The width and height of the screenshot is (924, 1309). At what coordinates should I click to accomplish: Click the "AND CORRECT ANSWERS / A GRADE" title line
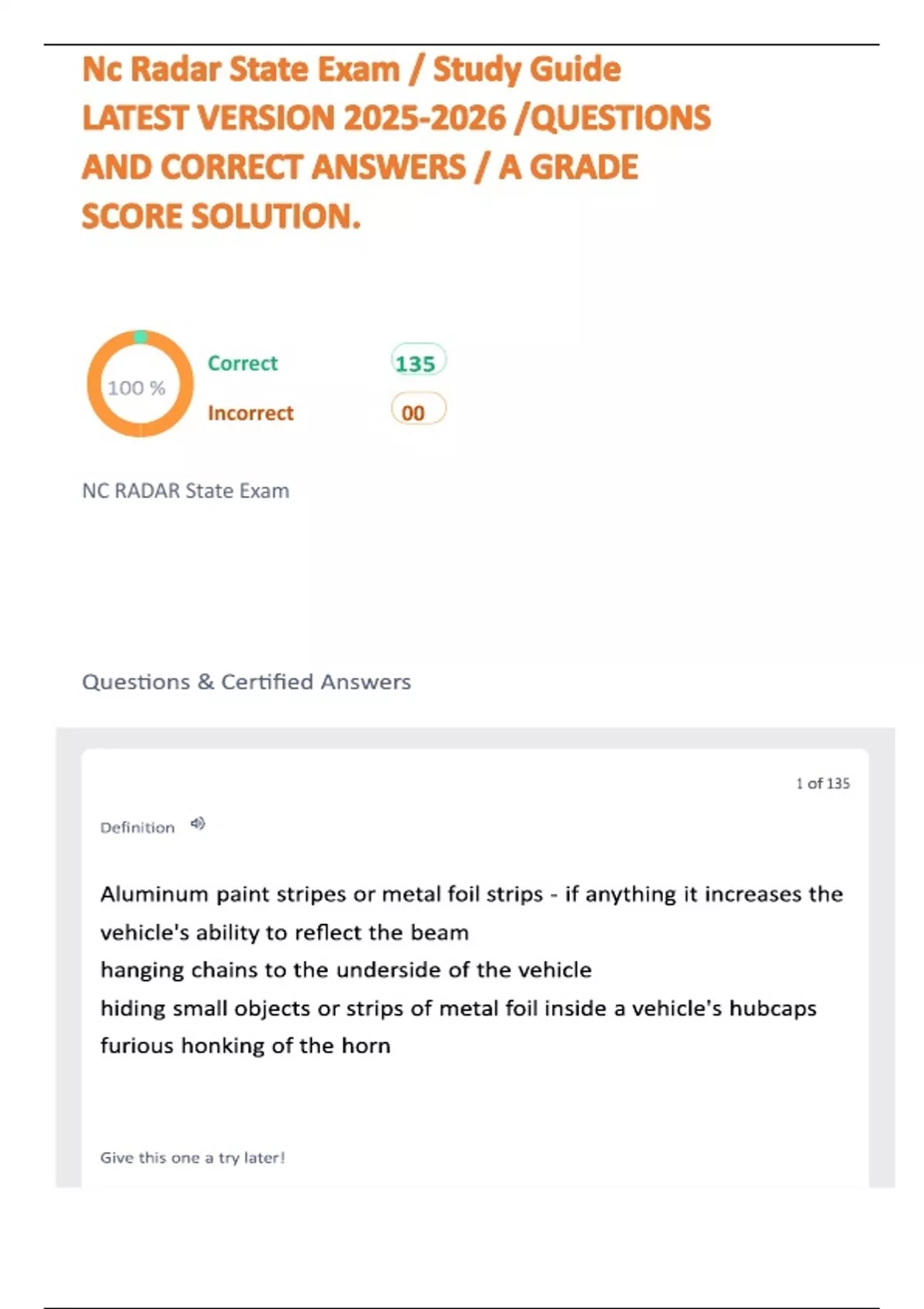coord(360,167)
